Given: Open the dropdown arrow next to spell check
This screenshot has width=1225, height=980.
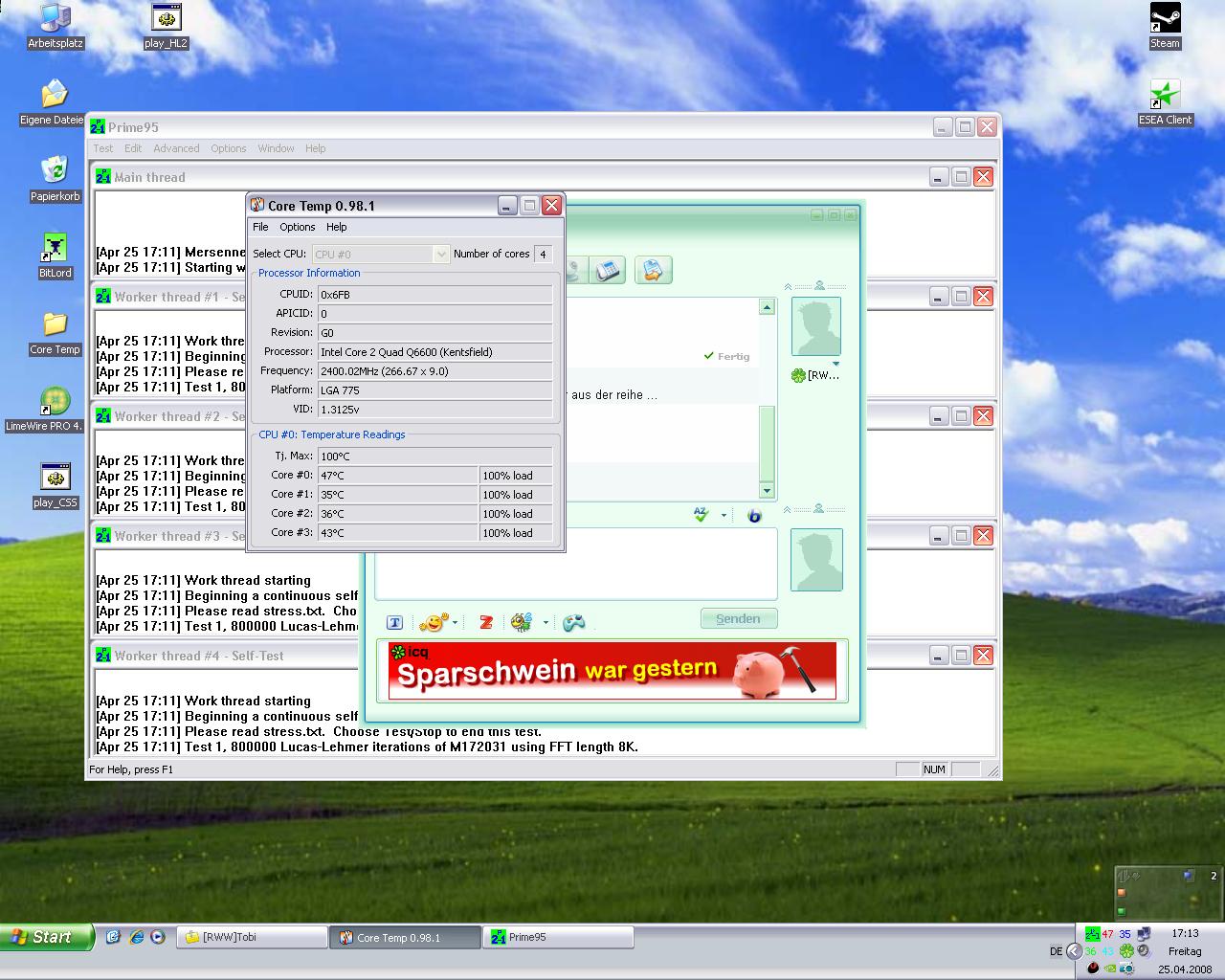Looking at the screenshot, I should tap(724, 516).
